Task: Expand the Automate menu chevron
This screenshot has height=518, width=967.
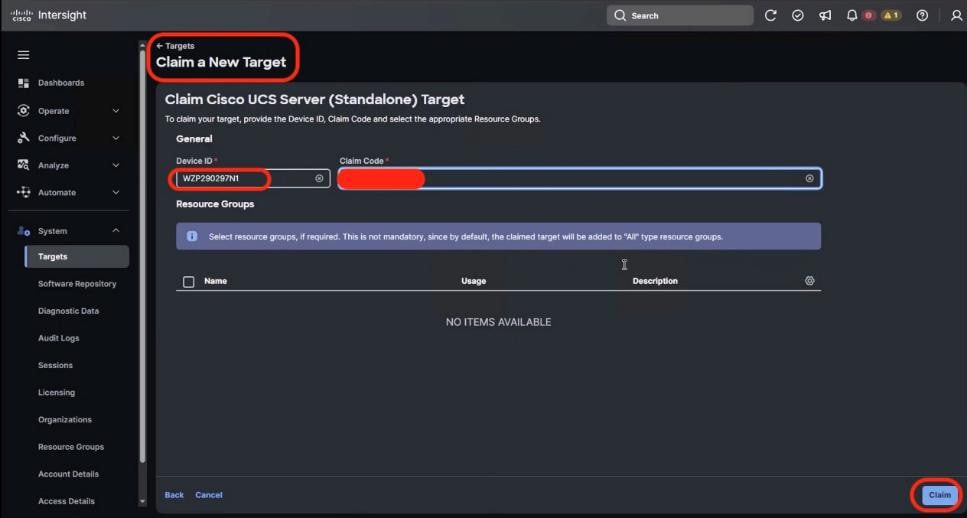Action: point(116,192)
